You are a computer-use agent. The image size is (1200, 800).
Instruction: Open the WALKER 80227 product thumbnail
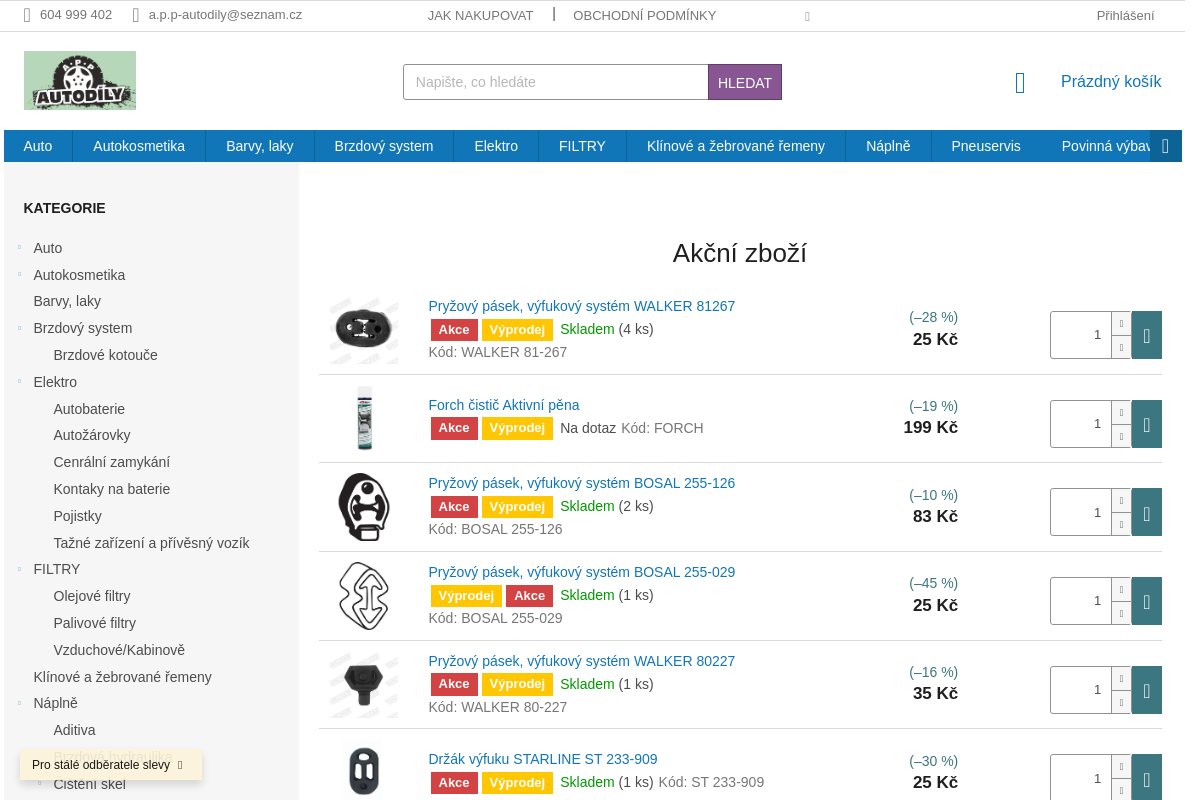click(364, 685)
